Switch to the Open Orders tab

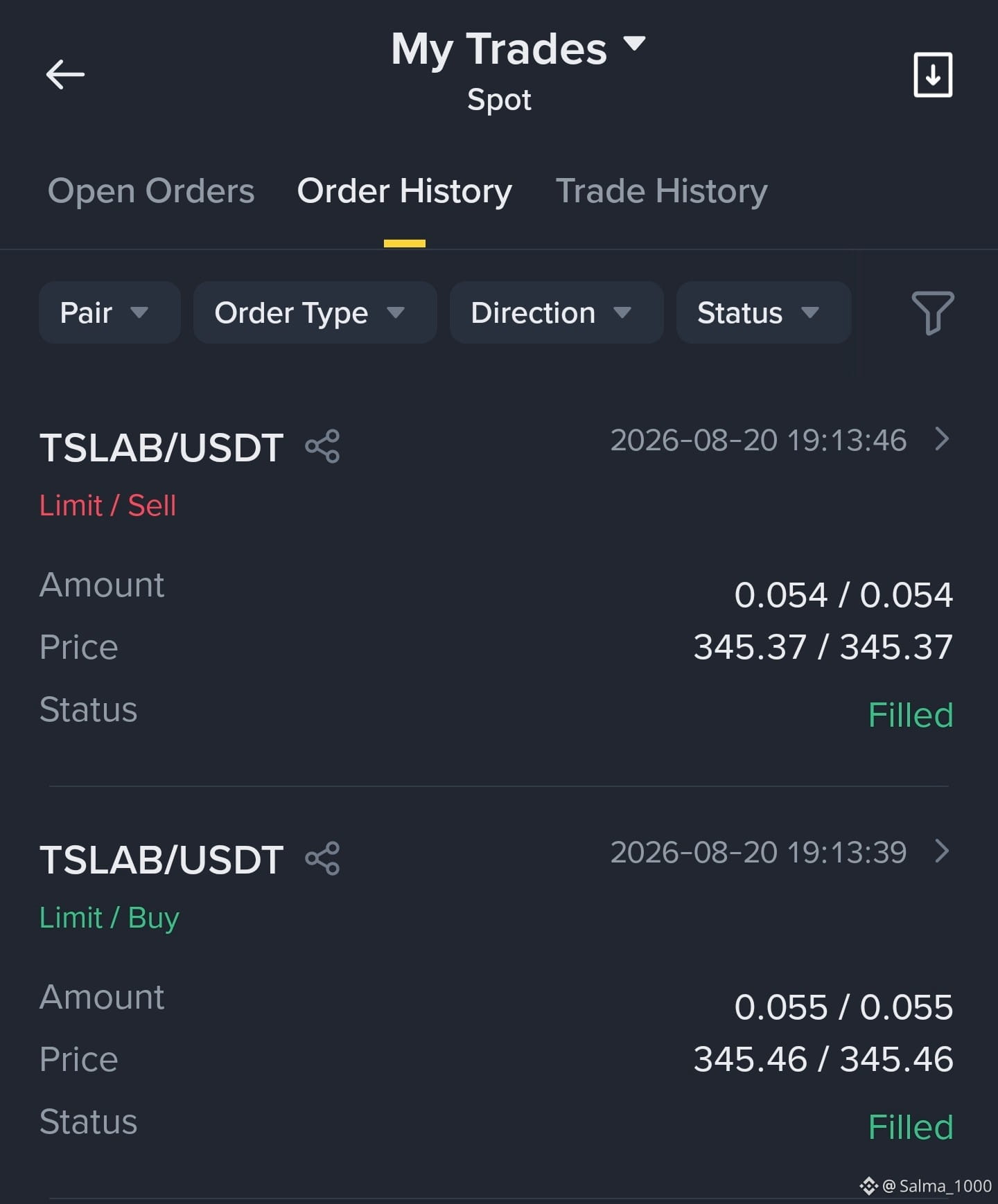[x=151, y=191]
